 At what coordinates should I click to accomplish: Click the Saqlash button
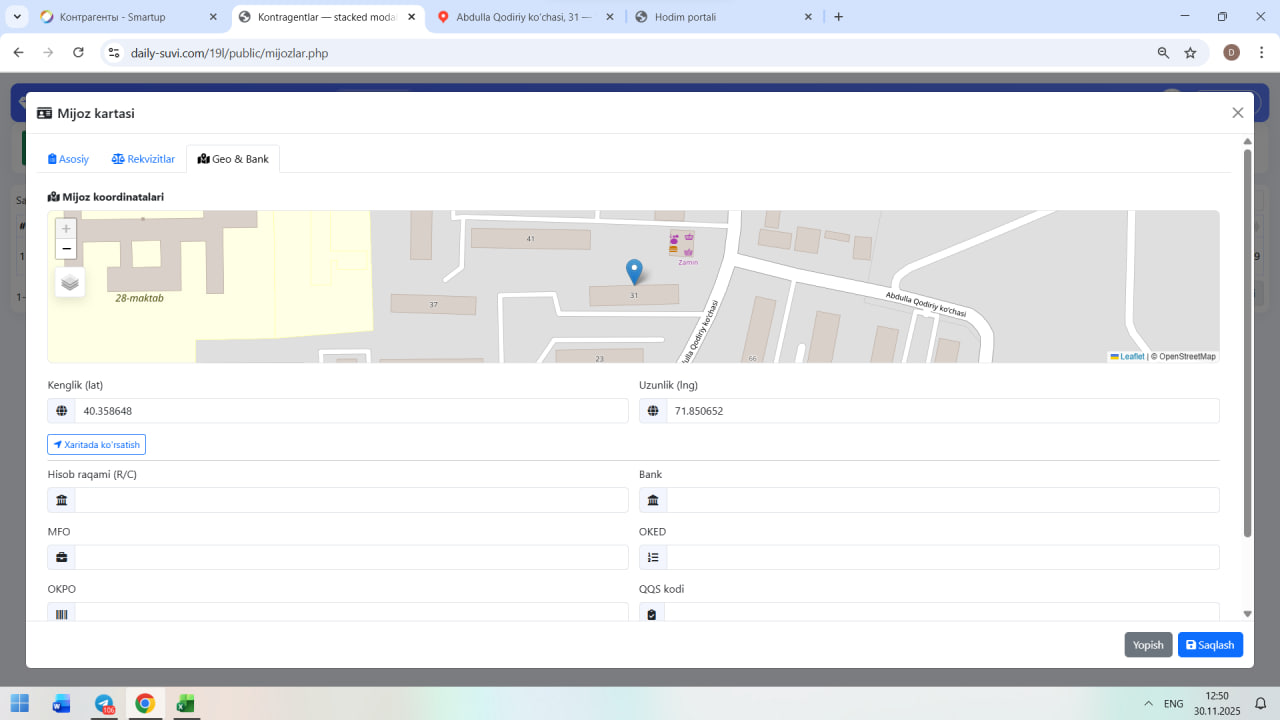[x=1210, y=645]
